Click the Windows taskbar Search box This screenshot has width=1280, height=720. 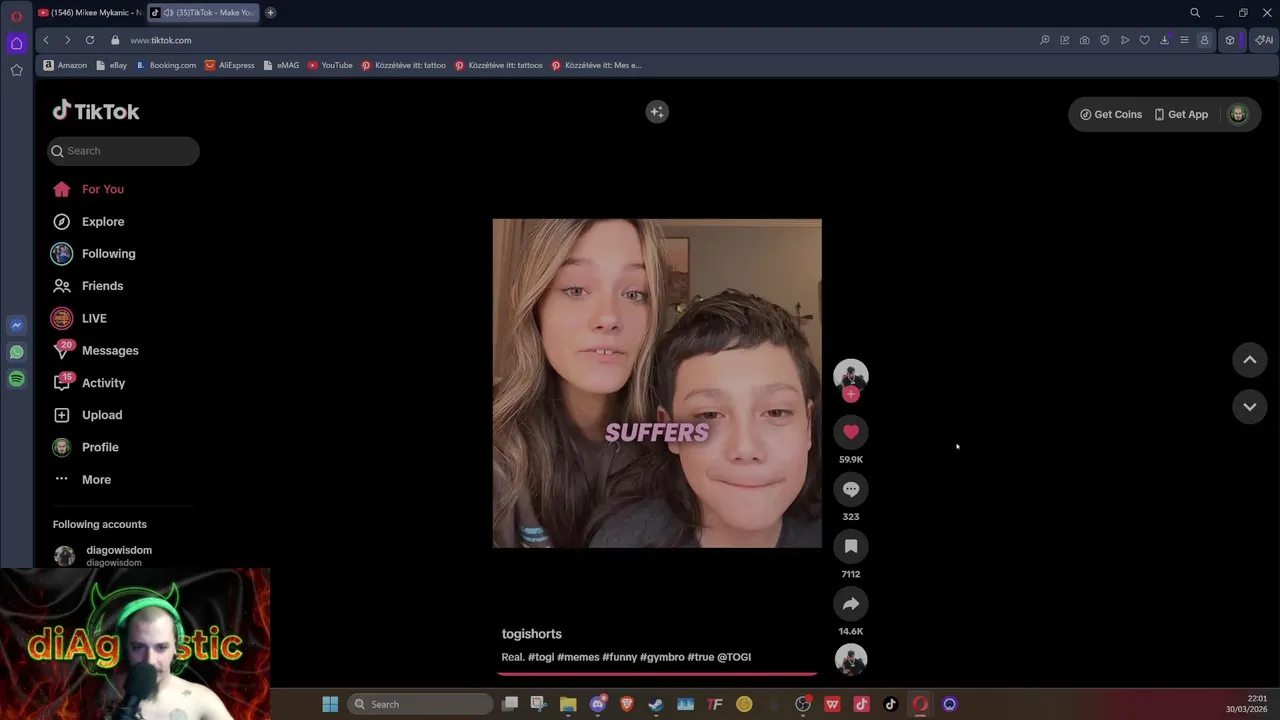click(421, 704)
